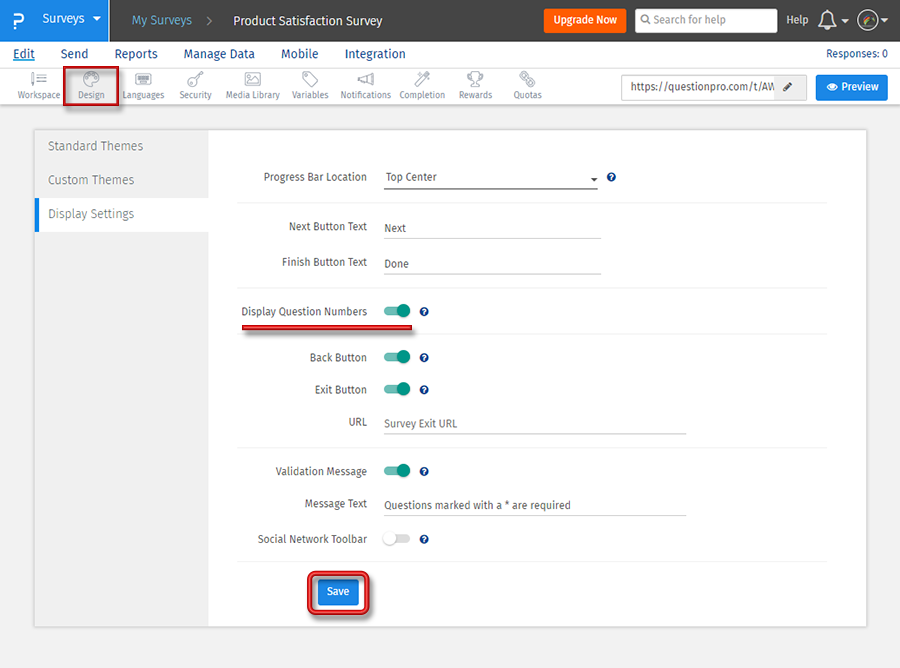Expand the Progress Bar Location dropdown
Image resolution: width=900 pixels, height=668 pixels.
[x=491, y=178]
